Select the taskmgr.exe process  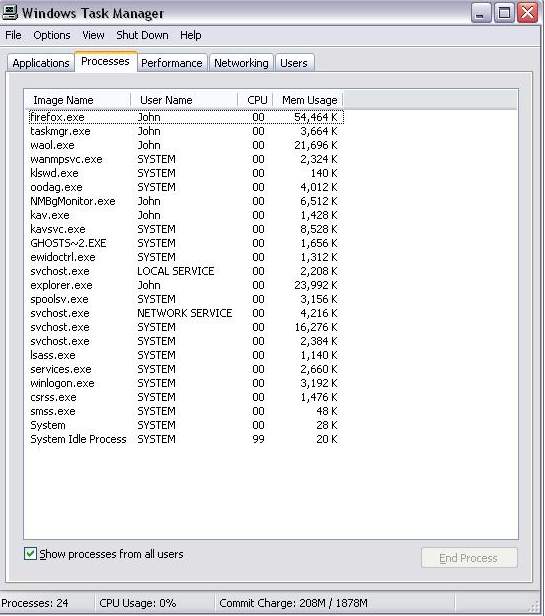pos(186,131)
